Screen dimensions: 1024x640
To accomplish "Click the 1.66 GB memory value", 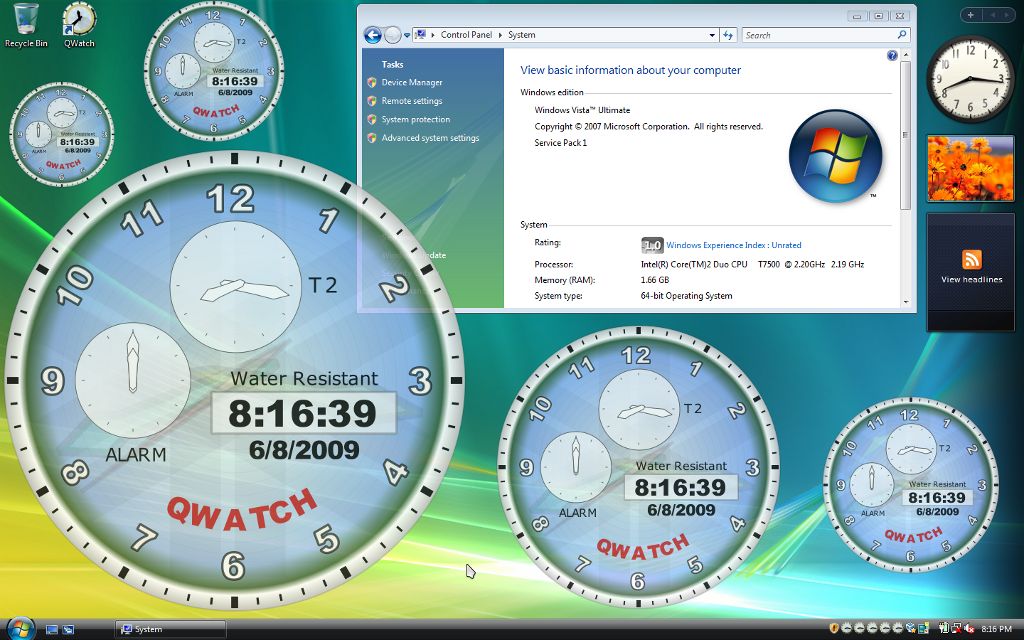I will click(x=654, y=280).
